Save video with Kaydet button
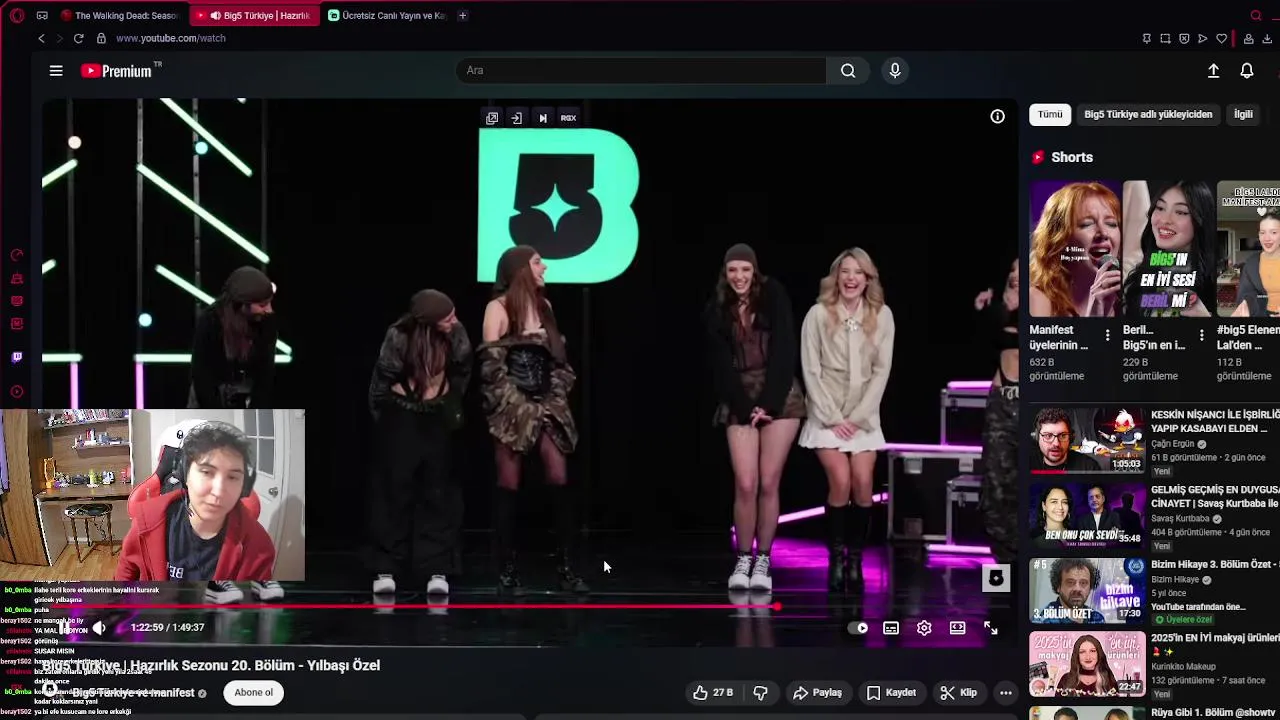Image resolution: width=1280 pixels, height=720 pixels. [891, 692]
